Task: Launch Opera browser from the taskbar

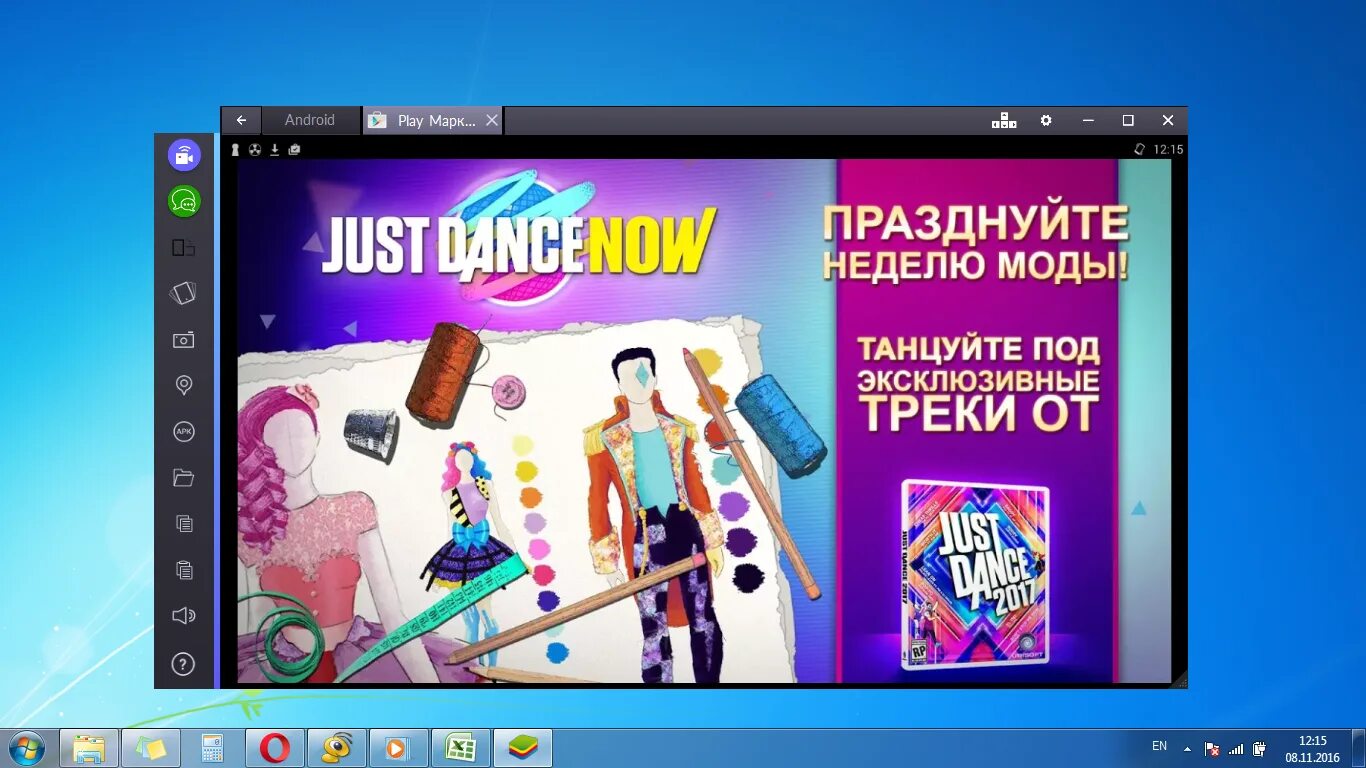Action: click(275, 748)
